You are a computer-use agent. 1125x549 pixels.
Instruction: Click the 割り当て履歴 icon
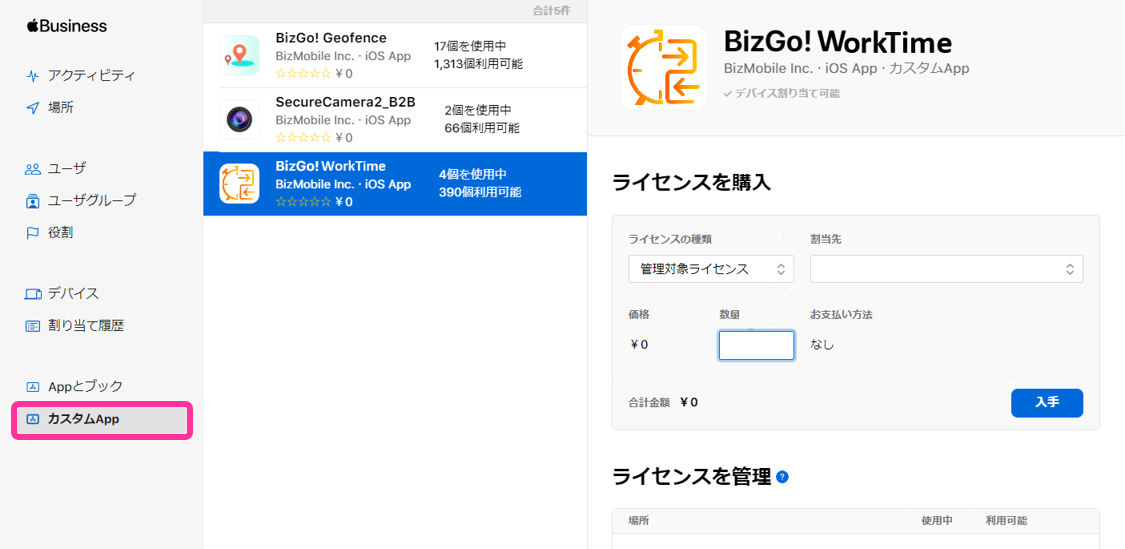click(33, 326)
